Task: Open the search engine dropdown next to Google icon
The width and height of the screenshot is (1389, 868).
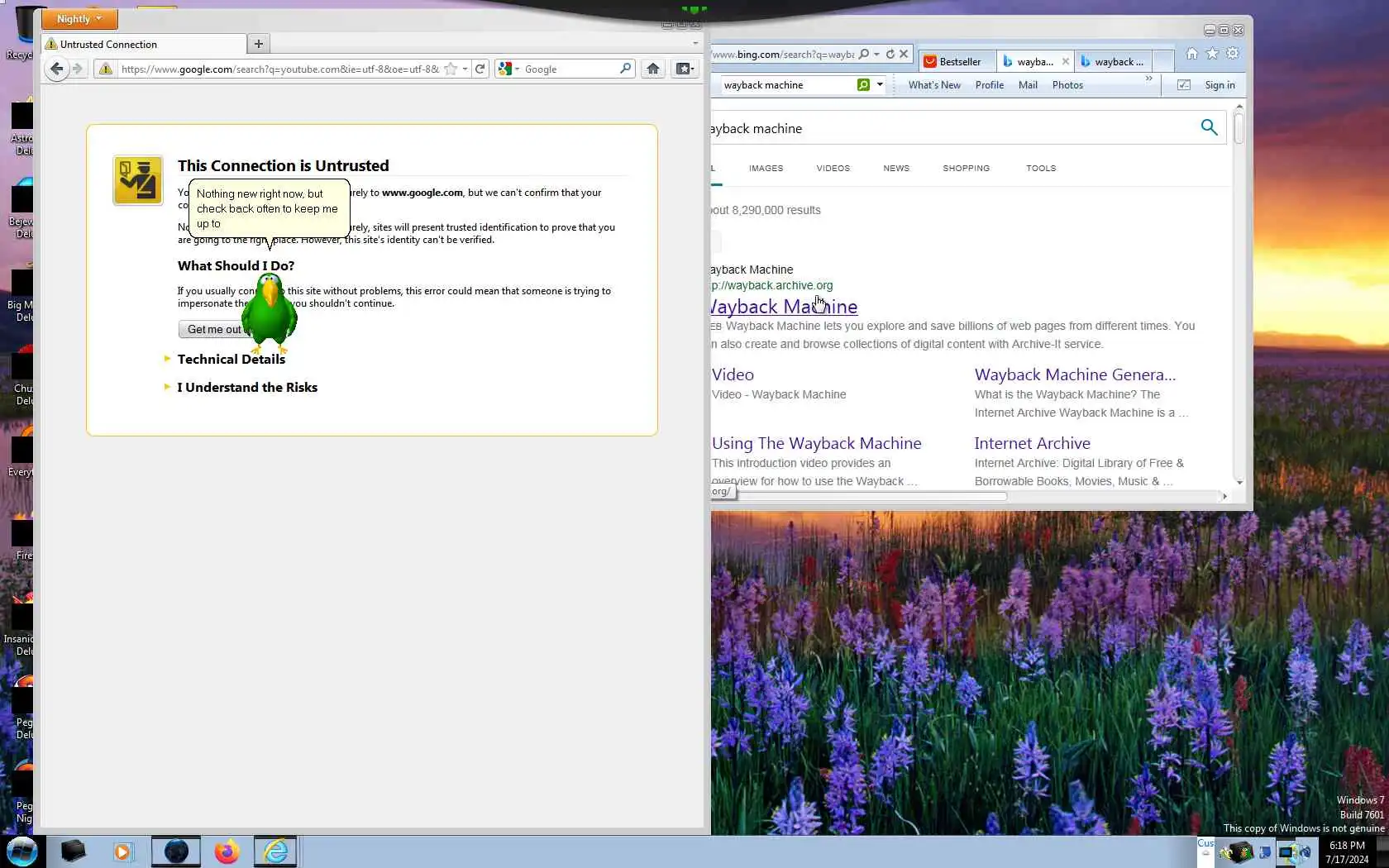Action: point(518,69)
